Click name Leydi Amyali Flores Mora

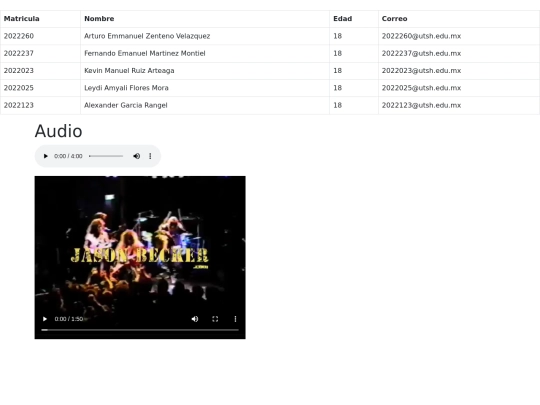click(x=126, y=88)
